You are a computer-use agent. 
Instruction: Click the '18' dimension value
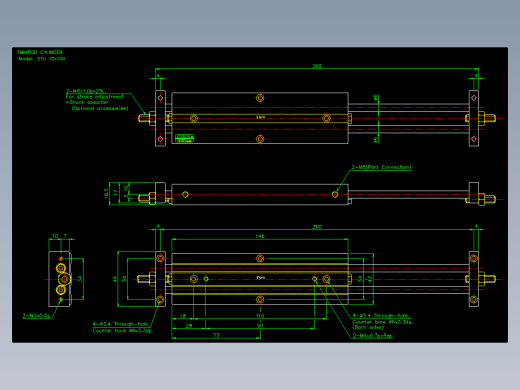coord(183,316)
